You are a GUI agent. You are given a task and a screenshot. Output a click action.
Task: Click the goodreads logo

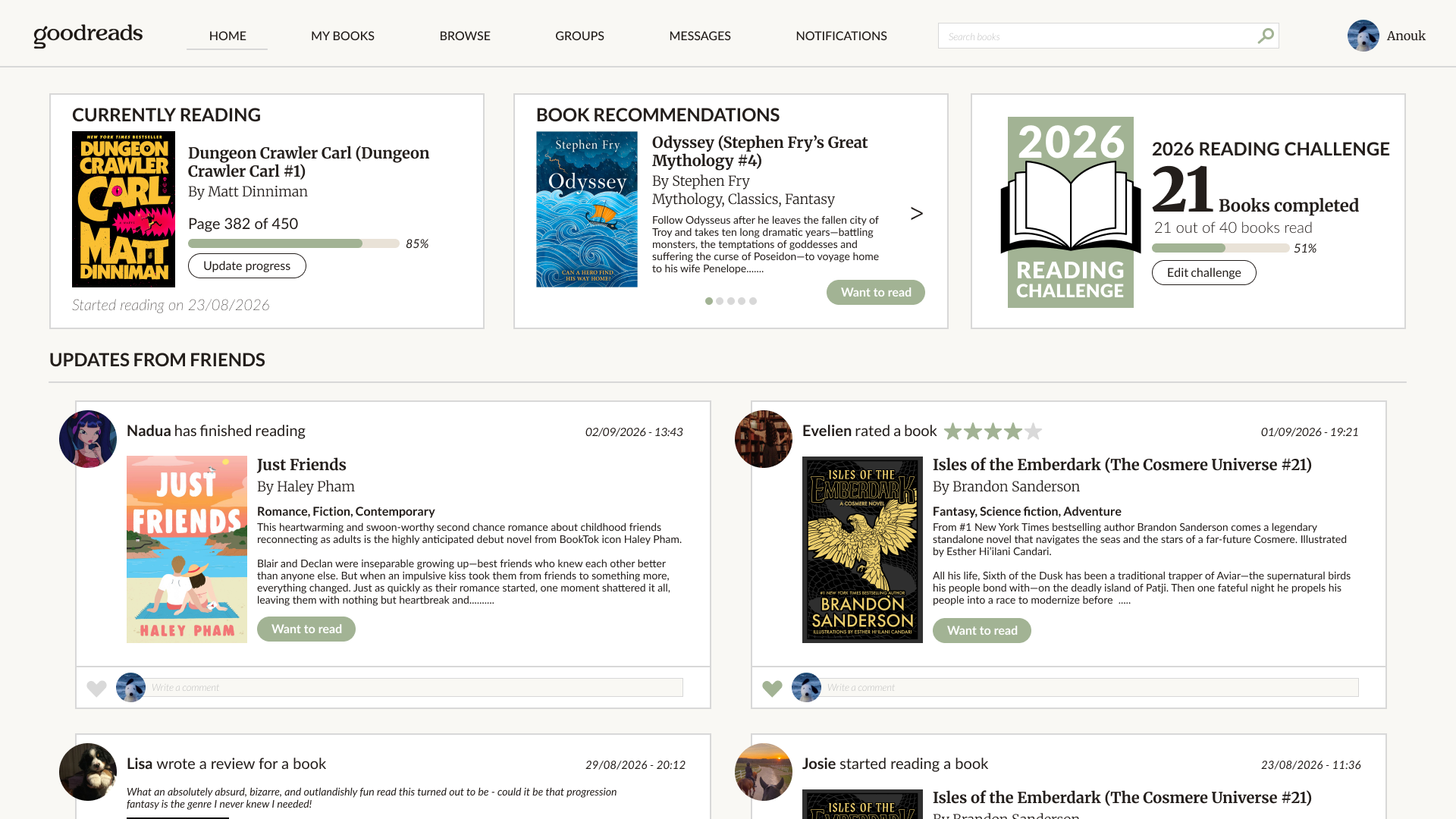88,35
